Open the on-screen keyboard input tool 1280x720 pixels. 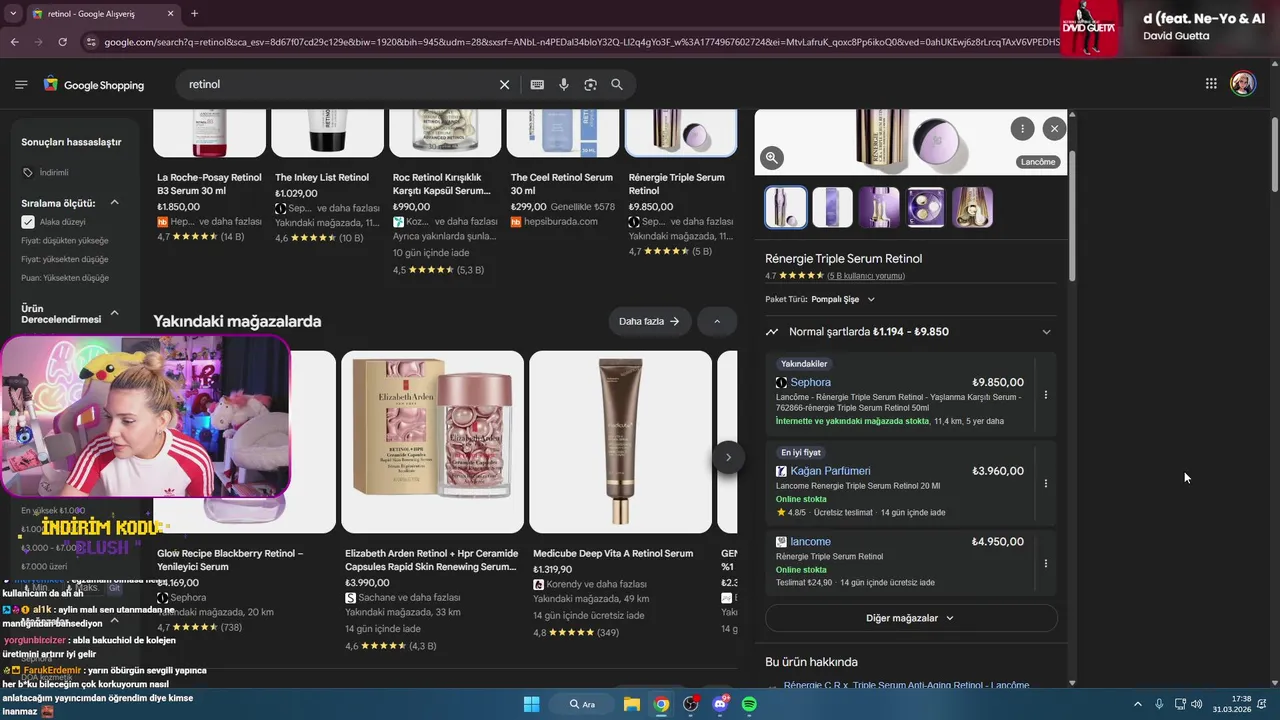537,85
